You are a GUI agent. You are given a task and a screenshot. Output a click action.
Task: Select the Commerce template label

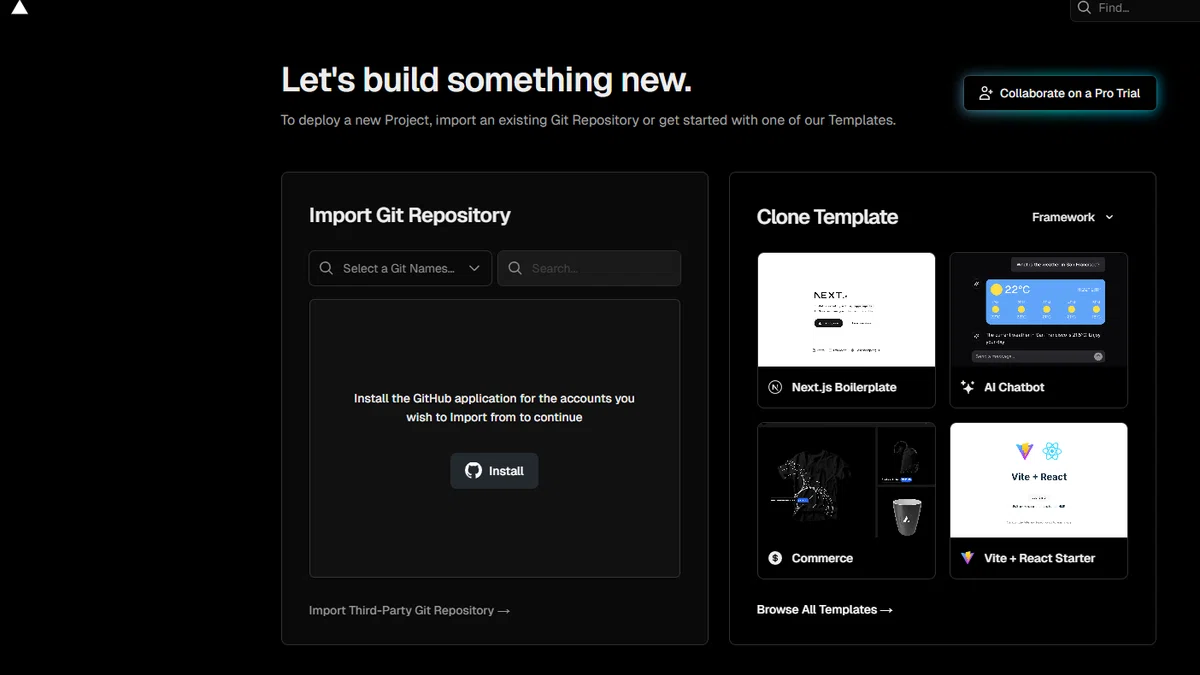coord(822,558)
